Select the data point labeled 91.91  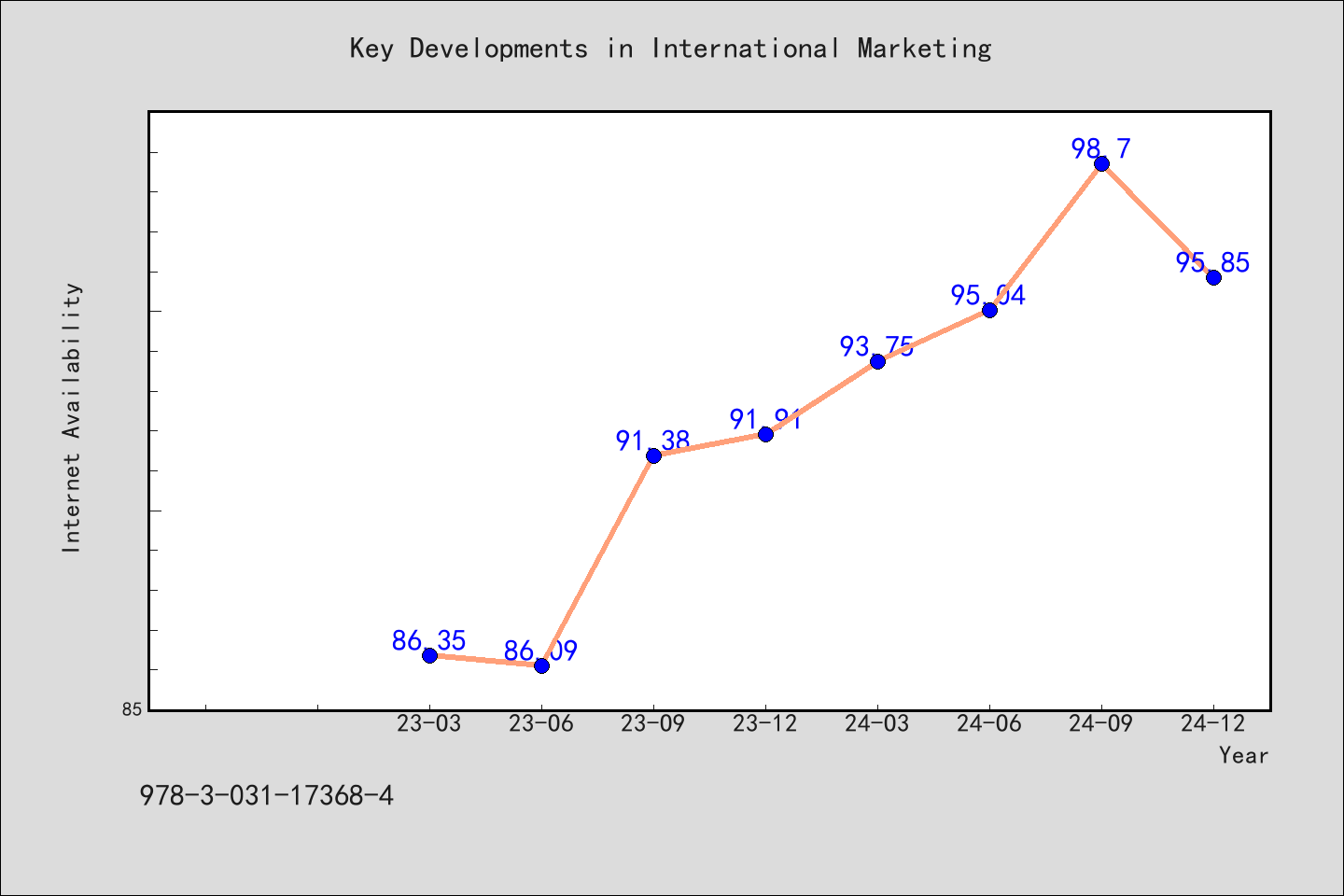coord(765,434)
